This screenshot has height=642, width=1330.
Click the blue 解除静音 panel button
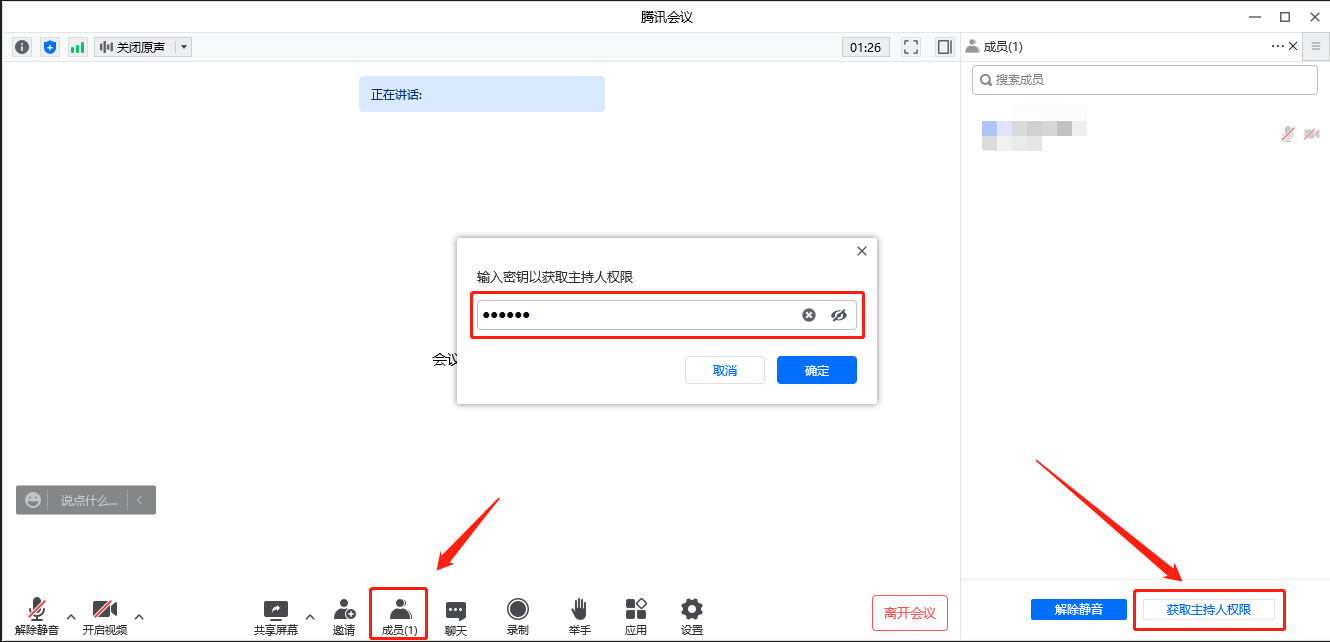1079,609
